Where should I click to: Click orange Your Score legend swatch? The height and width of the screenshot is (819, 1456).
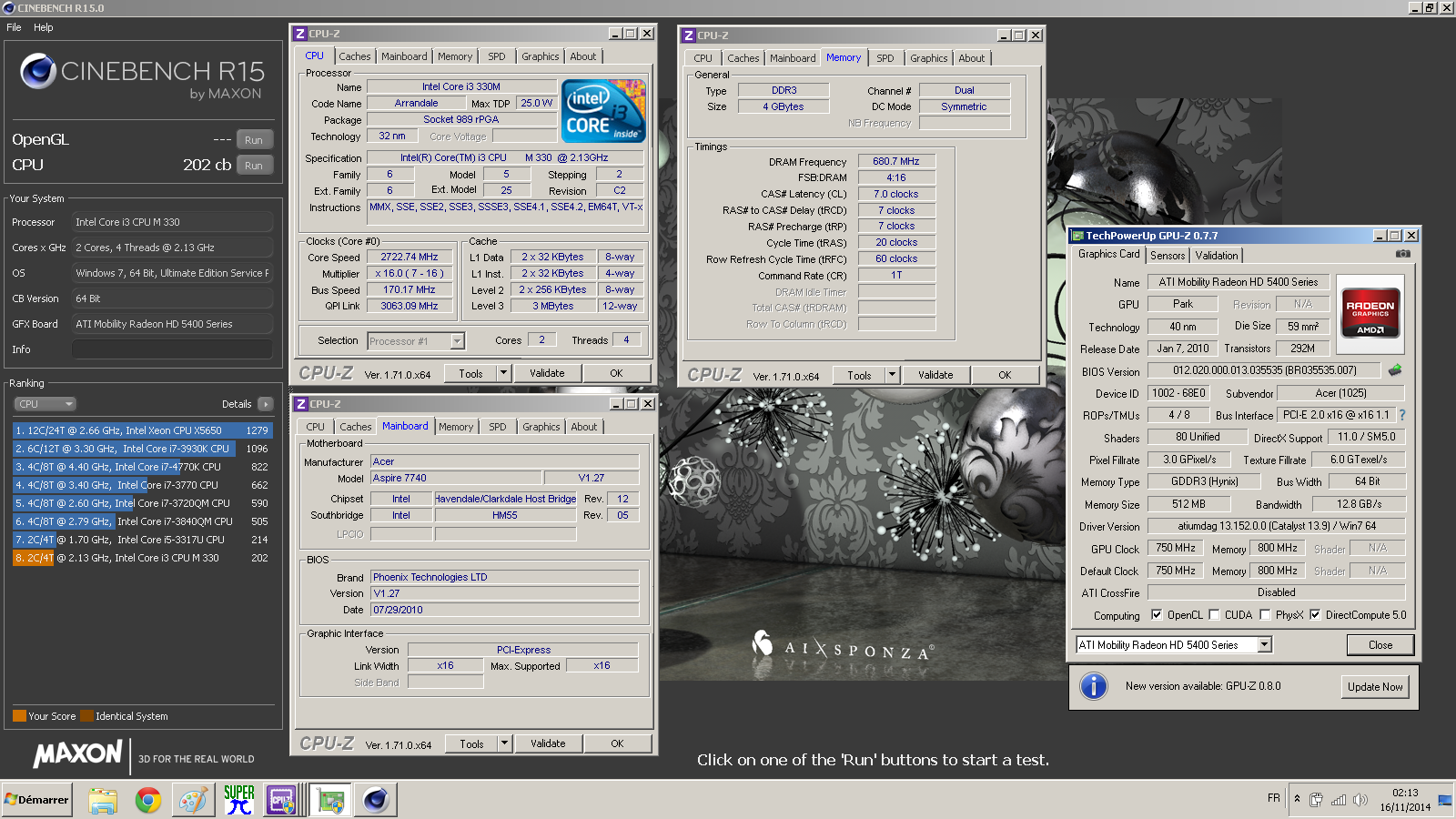[x=19, y=716]
